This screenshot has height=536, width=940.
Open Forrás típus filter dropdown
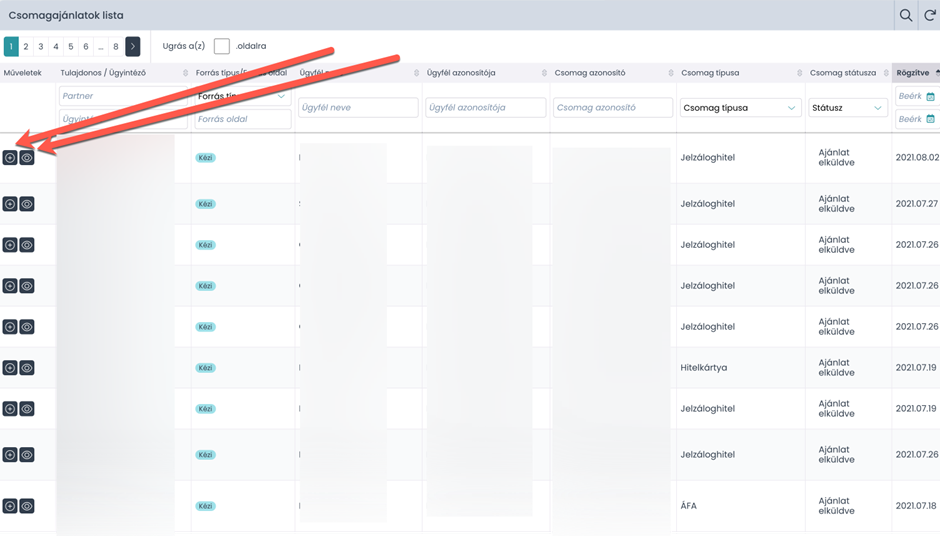[x=243, y=96]
